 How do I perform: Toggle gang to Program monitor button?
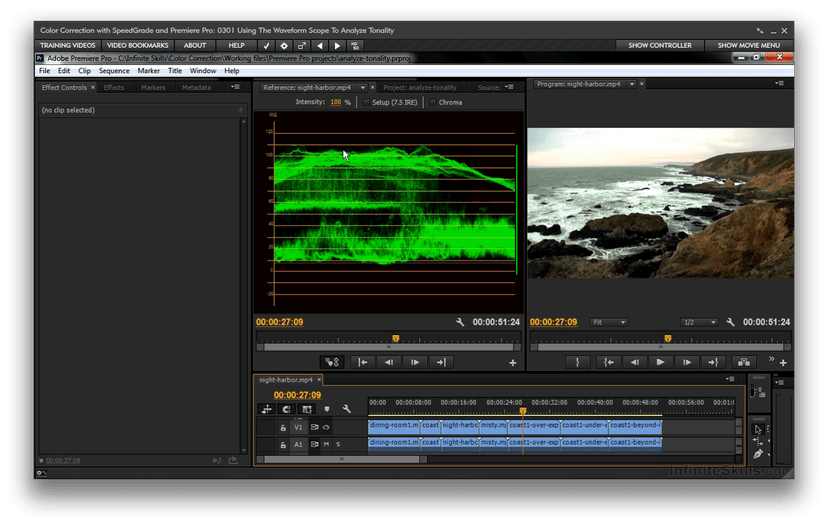click(332, 362)
